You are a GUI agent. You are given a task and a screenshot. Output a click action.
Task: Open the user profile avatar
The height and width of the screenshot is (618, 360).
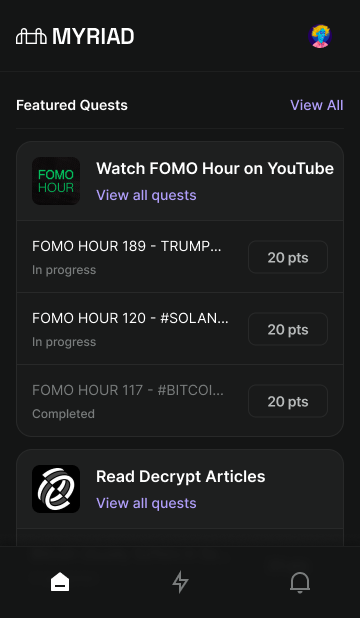(x=320, y=37)
